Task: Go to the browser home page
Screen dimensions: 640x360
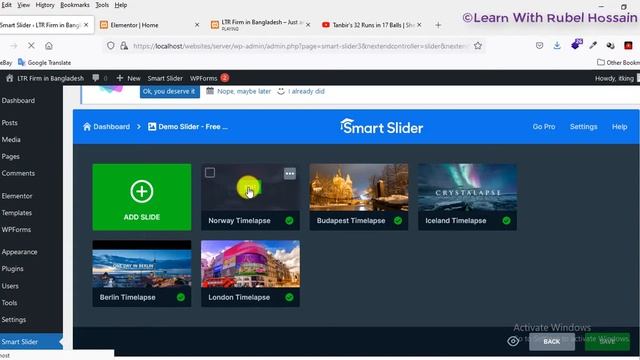Action: click(x=49, y=46)
